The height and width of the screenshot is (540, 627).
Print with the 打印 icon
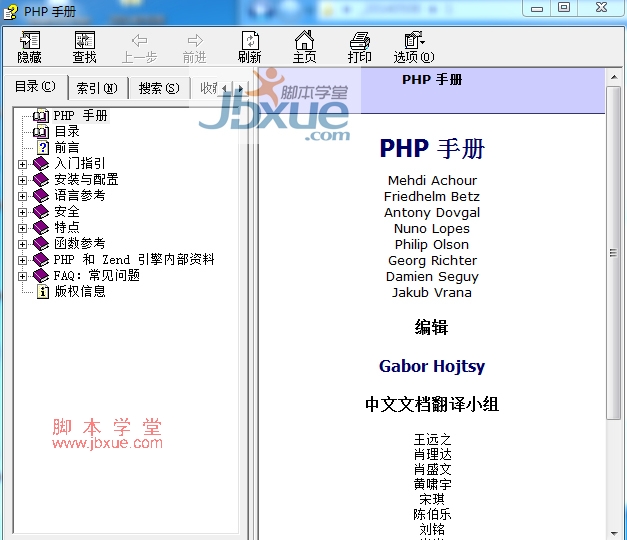[359, 47]
